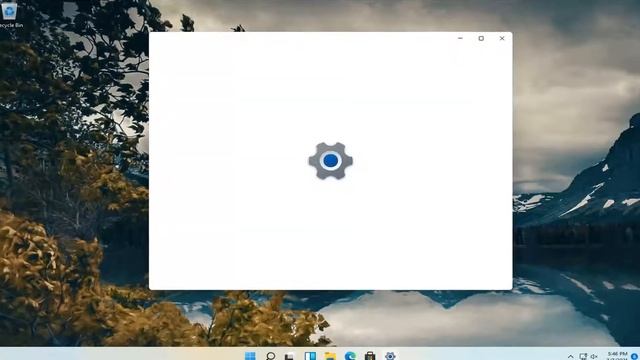Screen dimensions: 640x360
Task: Open the Widgets panel icon
Action: (310, 356)
